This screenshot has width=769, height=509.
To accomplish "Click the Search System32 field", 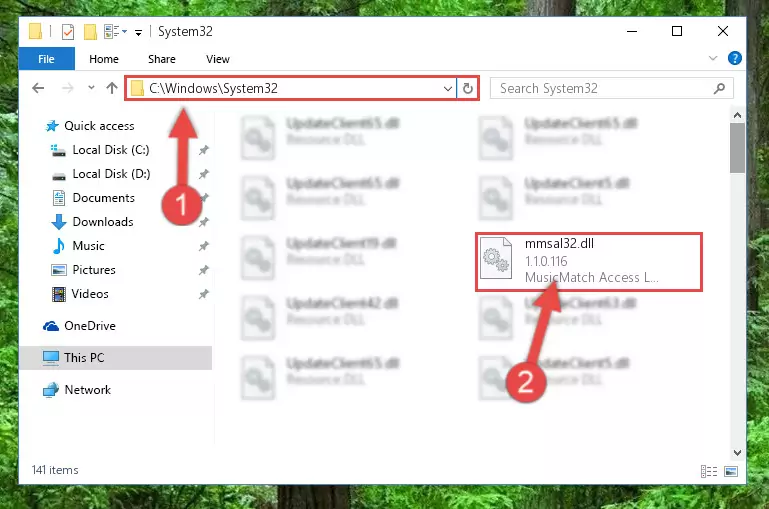I will tap(612, 88).
